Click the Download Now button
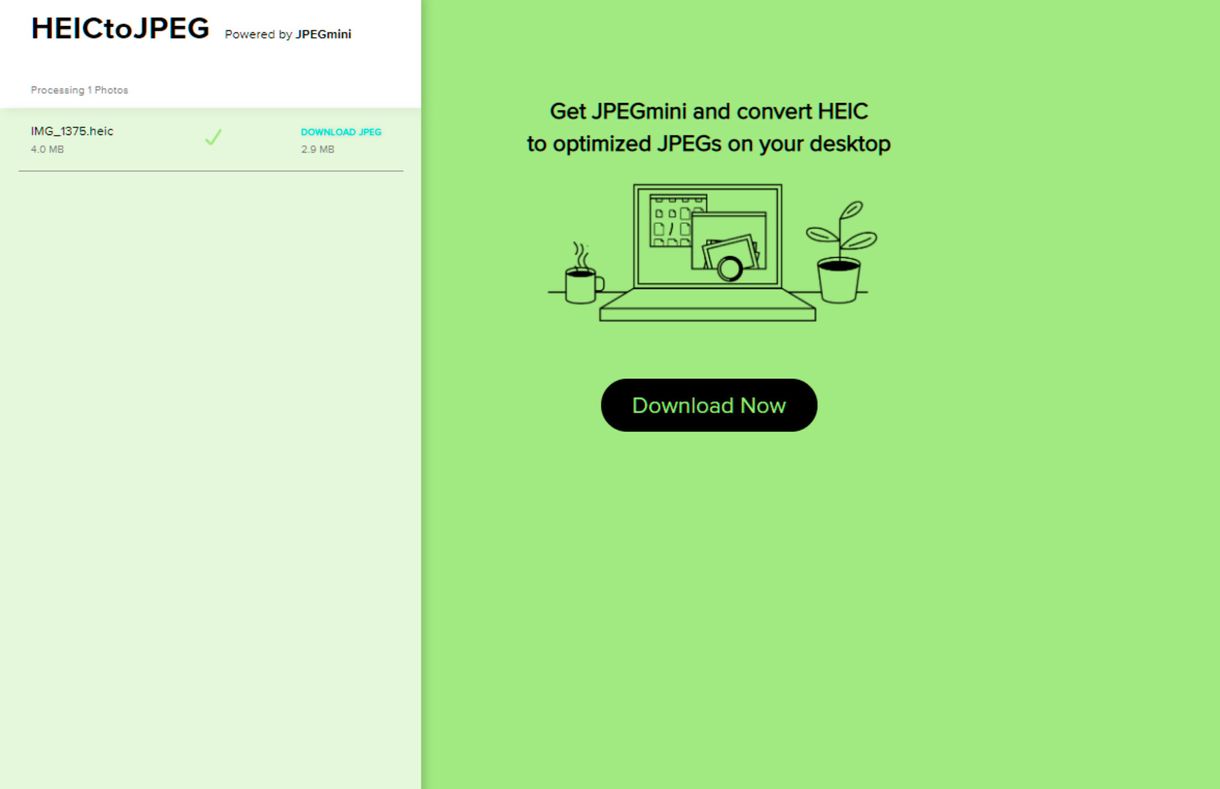 pos(708,405)
